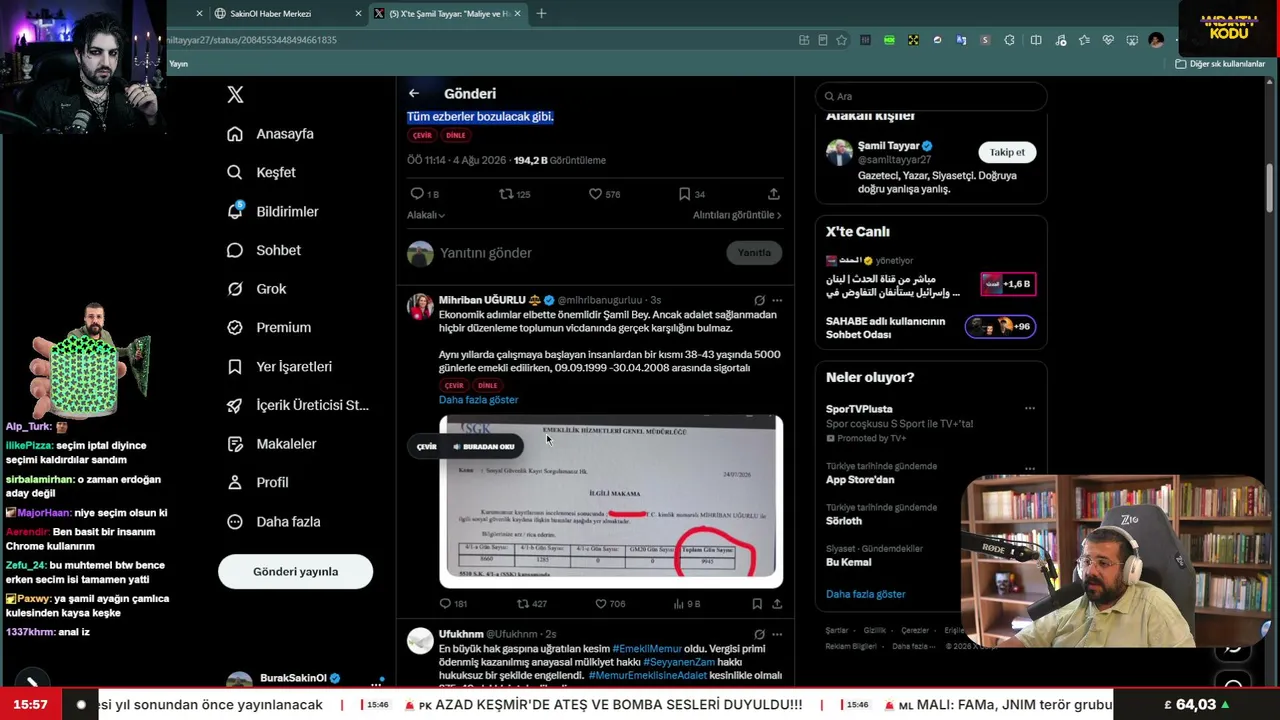This screenshot has height=720, width=1280.
Task: Reply to the main post (1 B)
Action: click(424, 194)
